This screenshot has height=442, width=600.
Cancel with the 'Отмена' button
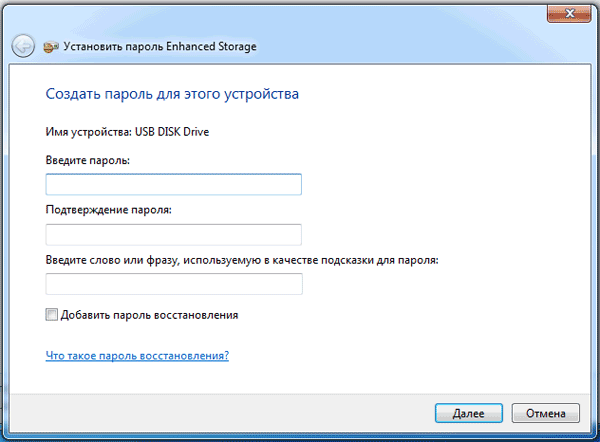pyautogui.click(x=546, y=413)
